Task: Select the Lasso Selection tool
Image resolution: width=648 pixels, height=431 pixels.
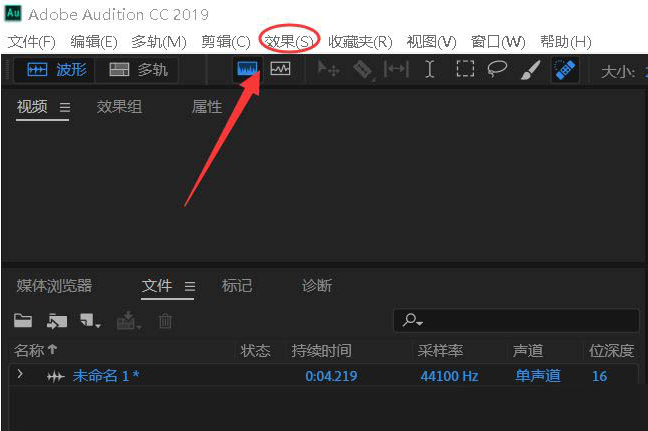Action: [x=497, y=69]
